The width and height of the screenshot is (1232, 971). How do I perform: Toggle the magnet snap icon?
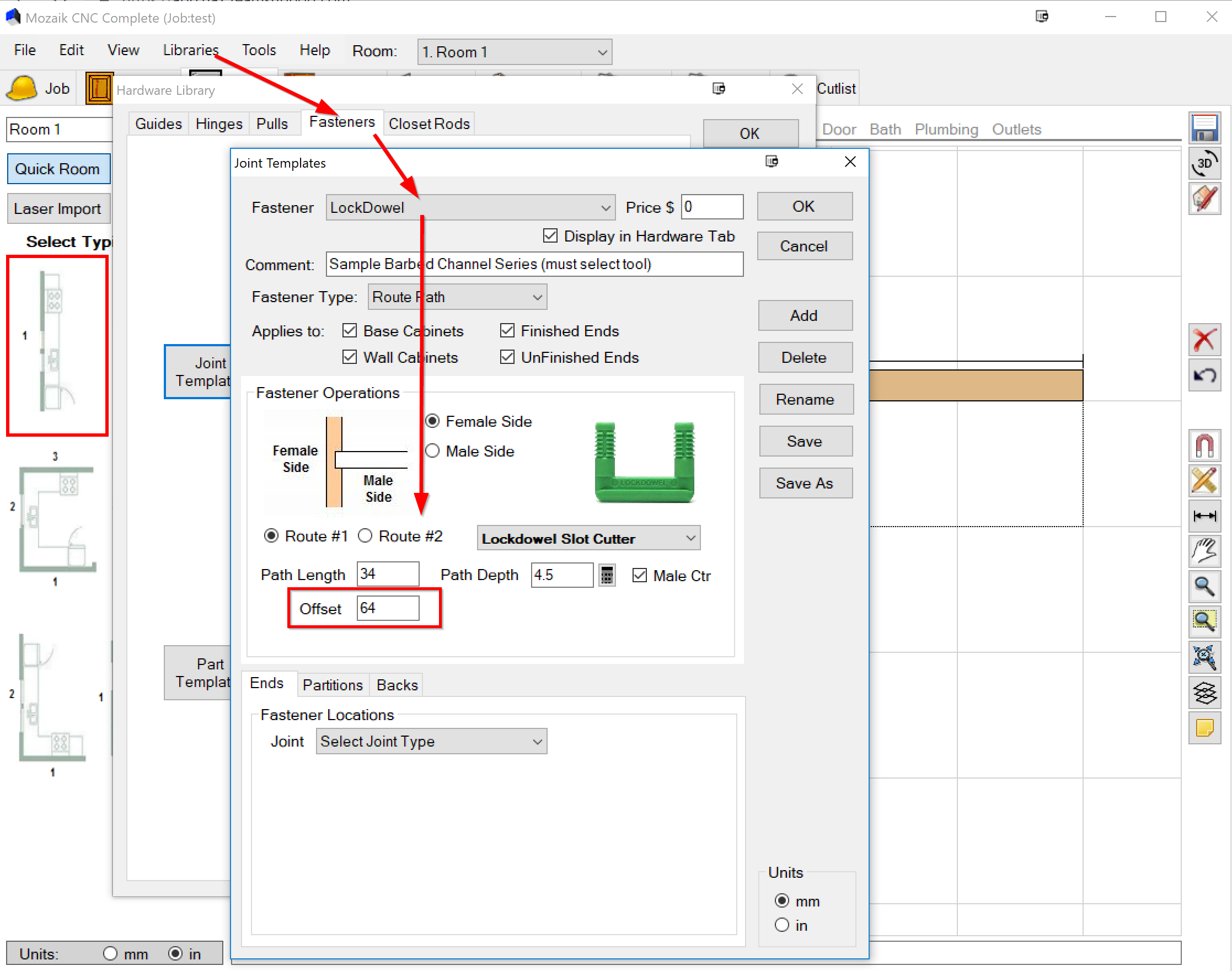[x=1204, y=445]
